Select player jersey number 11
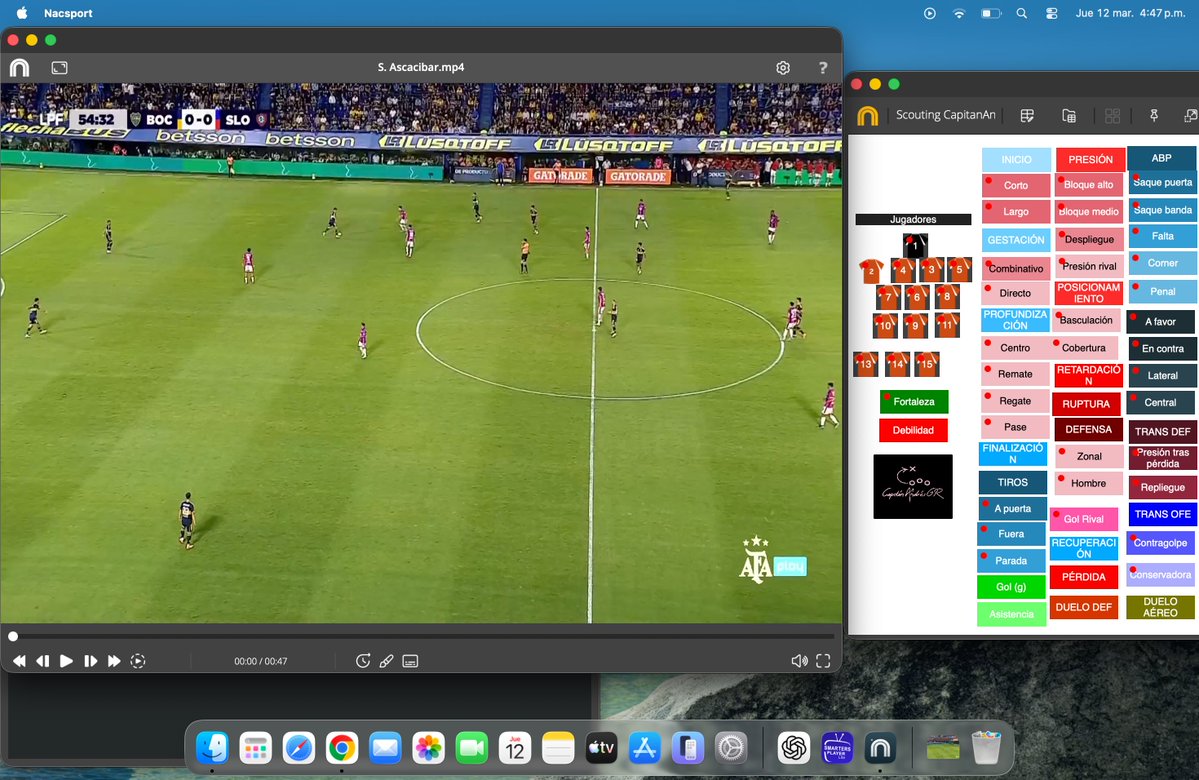 pos(947,324)
